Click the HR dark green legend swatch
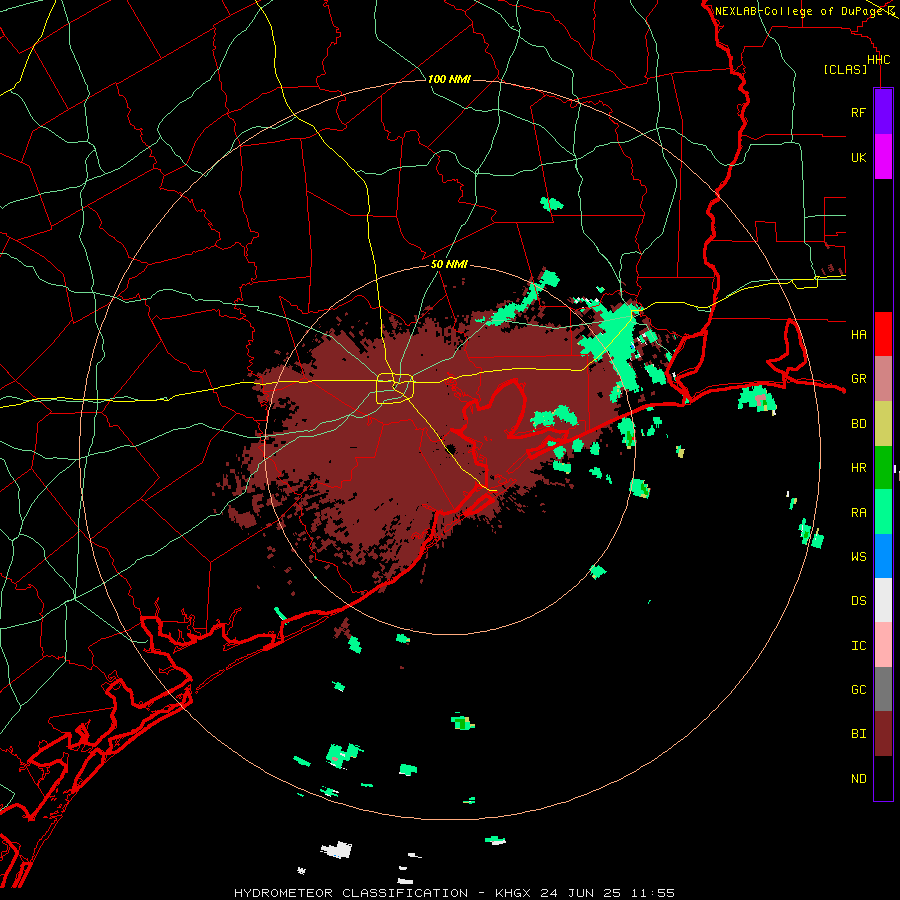 click(883, 467)
